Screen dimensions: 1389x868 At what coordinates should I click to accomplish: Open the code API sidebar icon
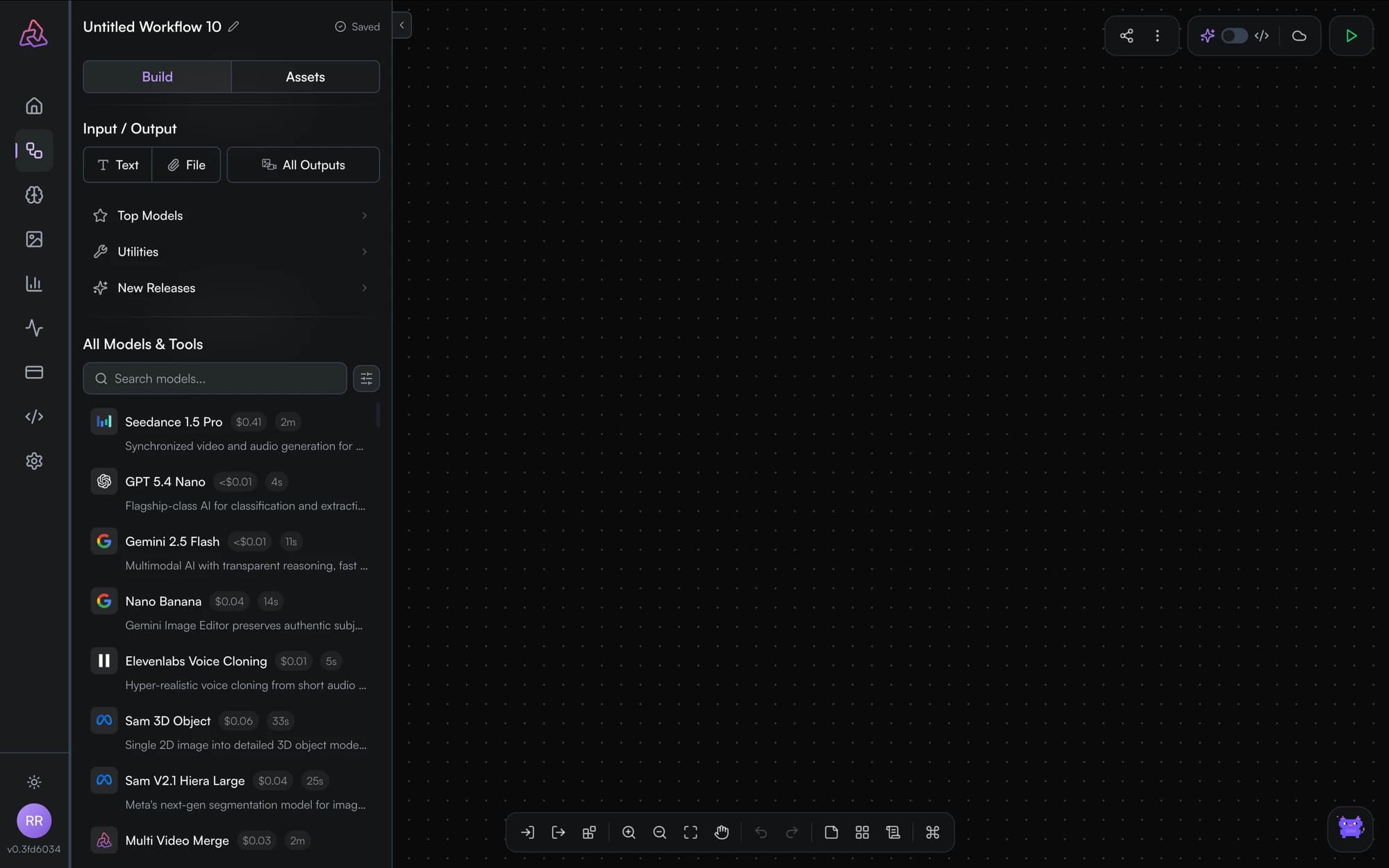pyautogui.click(x=34, y=417)
